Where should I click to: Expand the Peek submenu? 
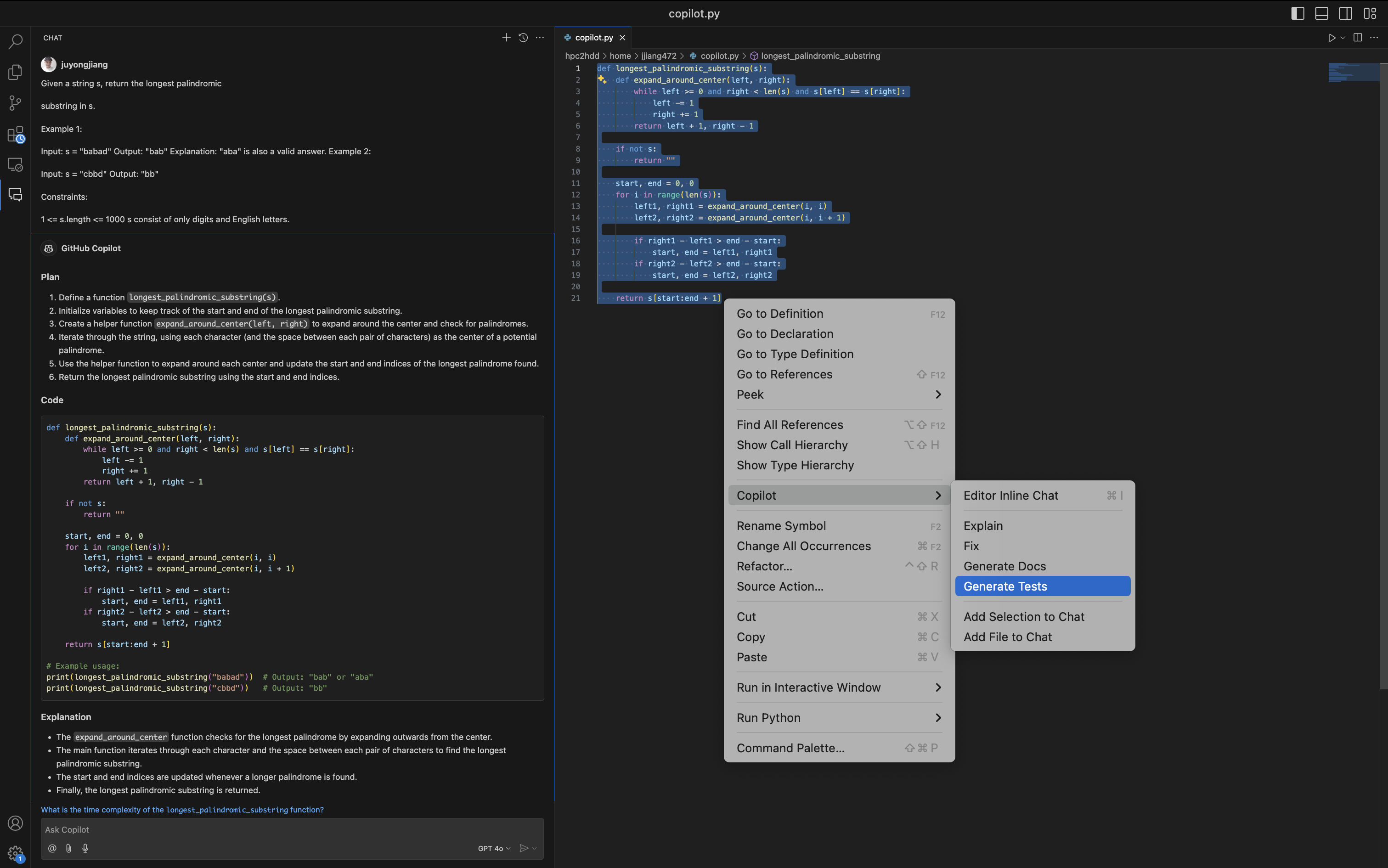pos(839,395)
